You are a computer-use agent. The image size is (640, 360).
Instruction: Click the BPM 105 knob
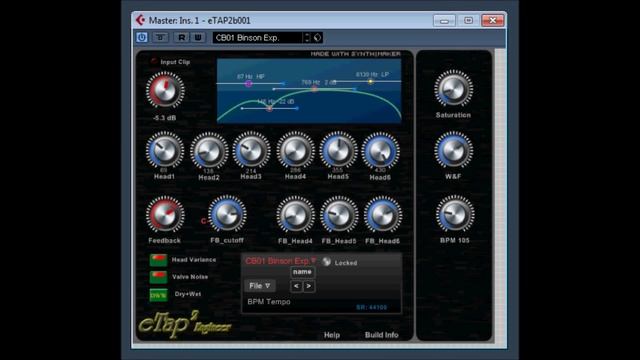455,214
